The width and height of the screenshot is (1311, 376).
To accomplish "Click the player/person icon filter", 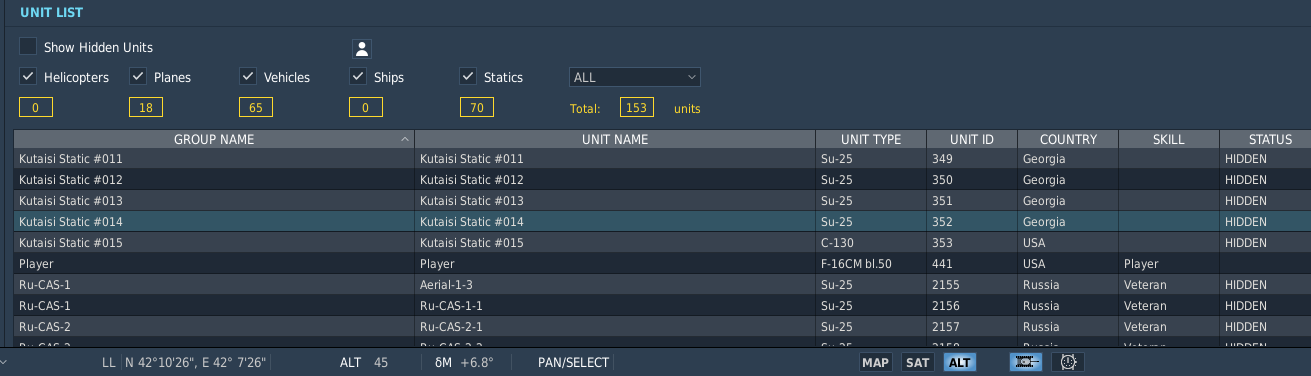I will click(x=362, y=48).
